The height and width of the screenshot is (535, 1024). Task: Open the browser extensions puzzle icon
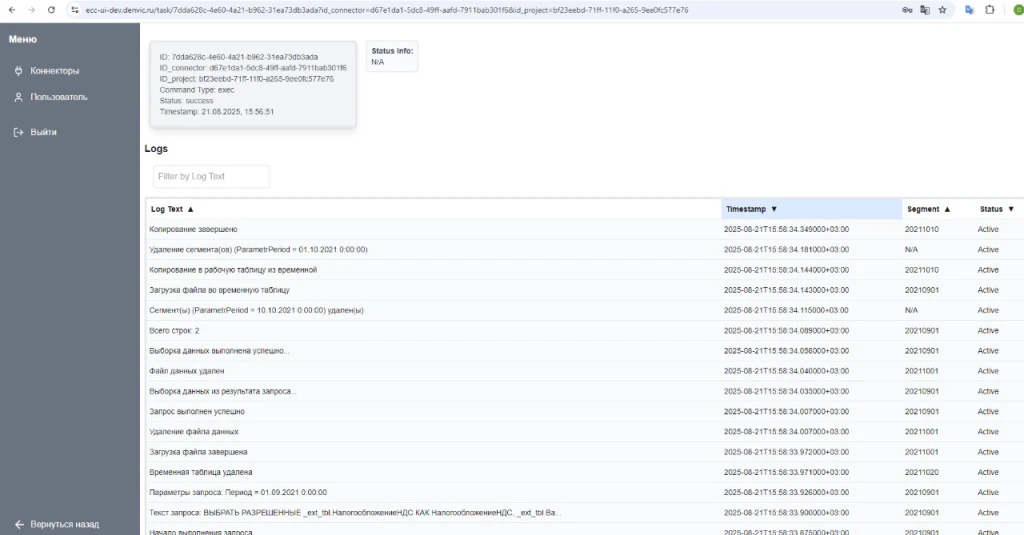coord(989,10)
